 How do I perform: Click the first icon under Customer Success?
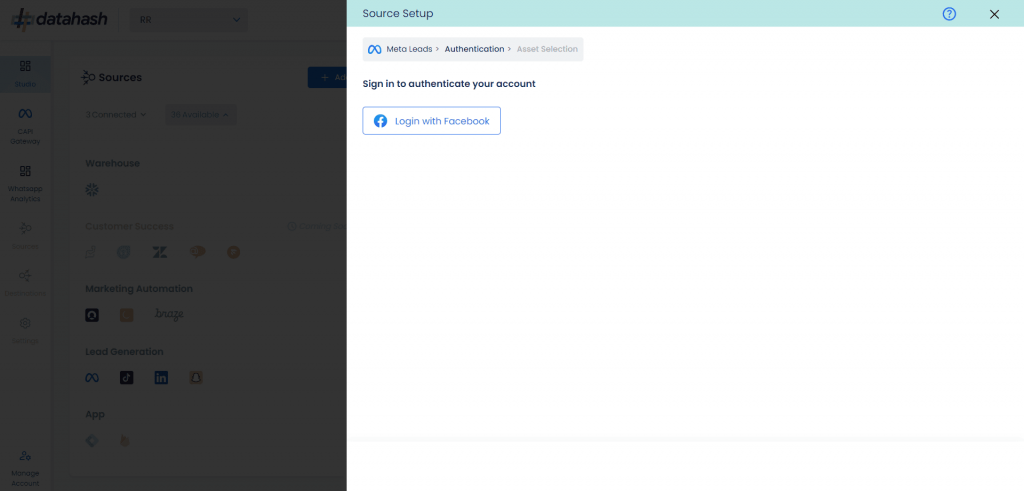click(x=91, y=252)
